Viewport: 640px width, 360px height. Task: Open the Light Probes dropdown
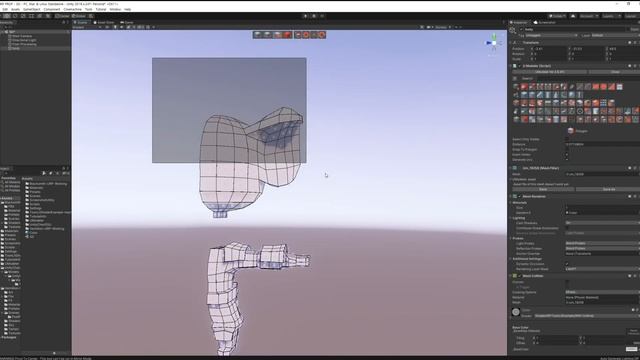[x=602, y=243]
